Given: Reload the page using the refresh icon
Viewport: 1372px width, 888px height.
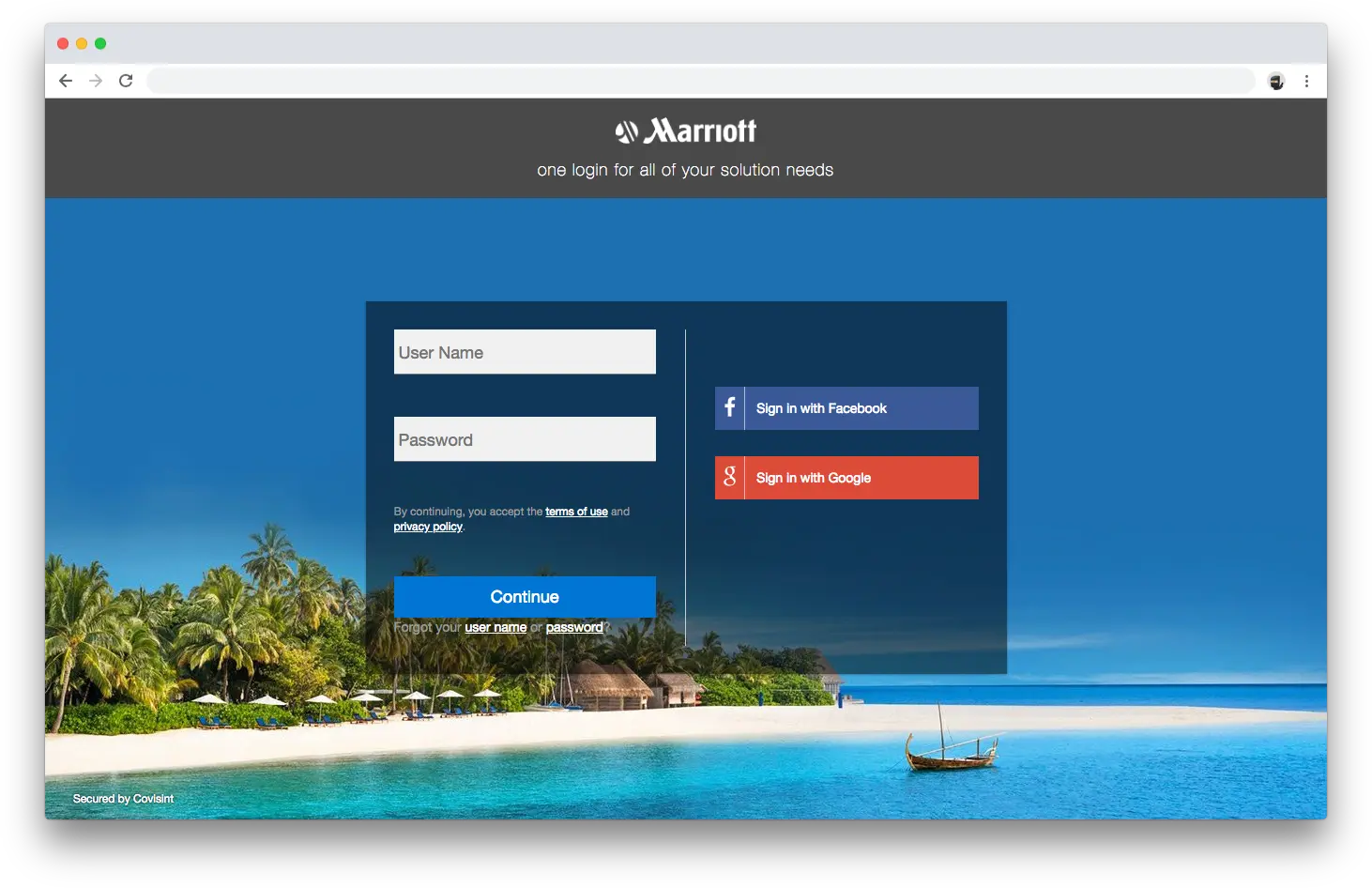Looking at the screenshot, I should pyautogui.click(x=126, y=81).
